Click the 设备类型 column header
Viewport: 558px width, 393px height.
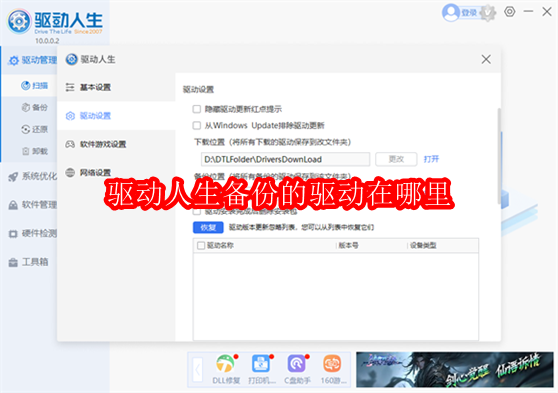423,245
